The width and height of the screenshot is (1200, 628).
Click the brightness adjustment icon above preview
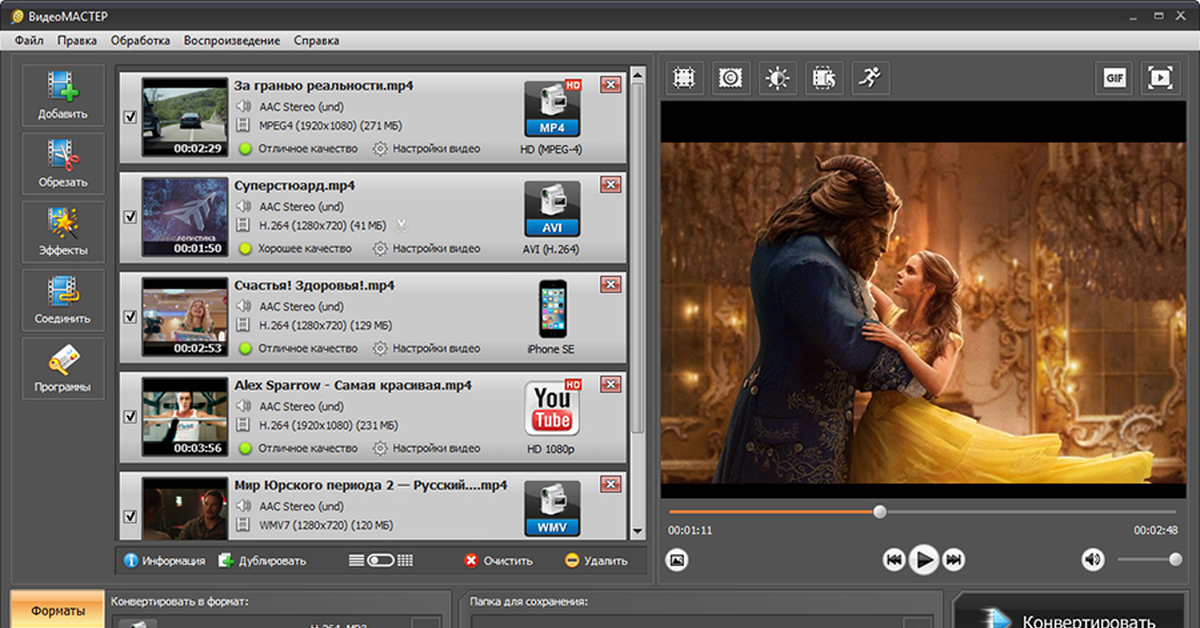coord(777,78)
